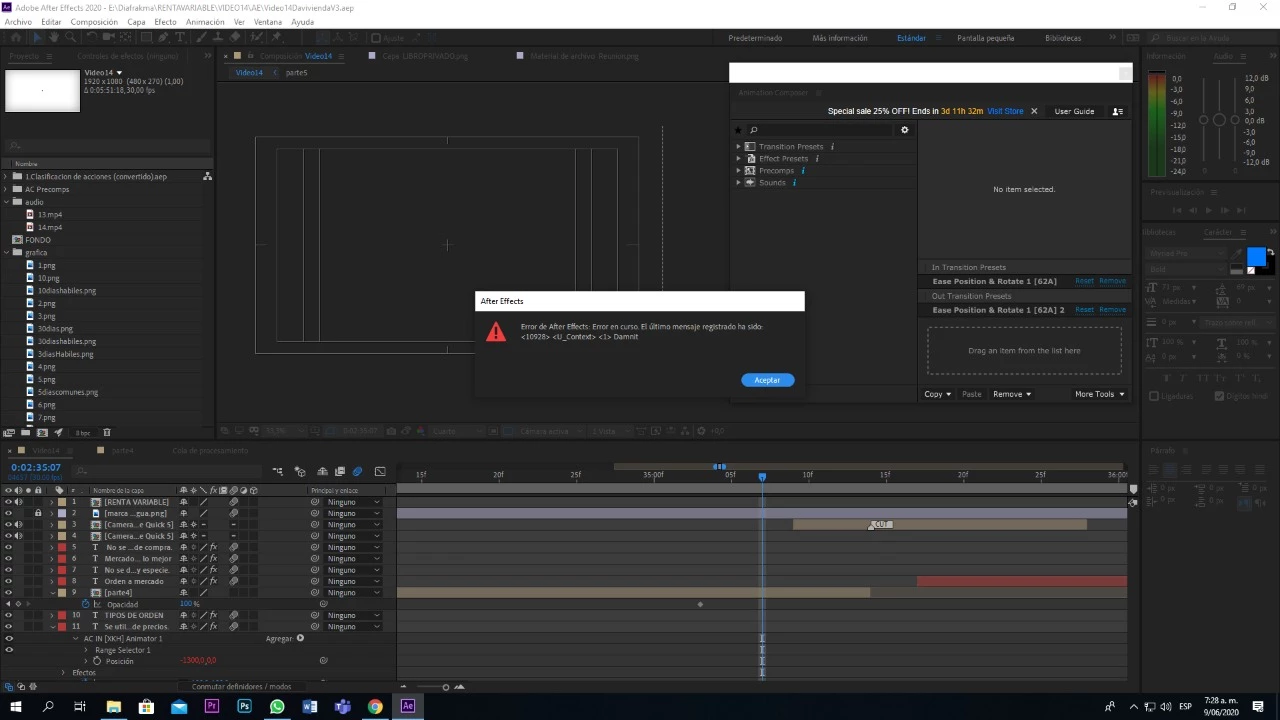Image resolution: width=1280 pixels, height=720 pixels.
Task: Click the current timecode 0:02:35:07
Action: [36, 468]
